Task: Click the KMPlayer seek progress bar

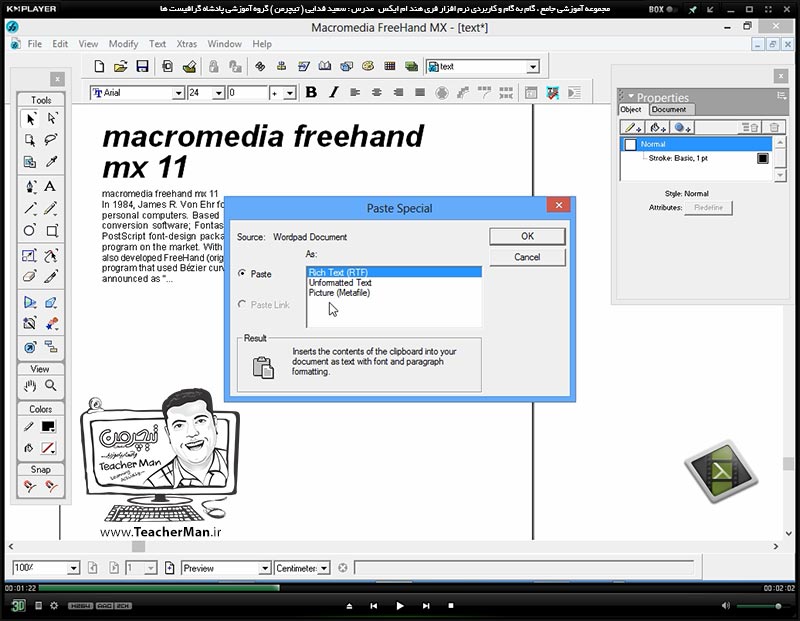Action: [x=400, y=588]
